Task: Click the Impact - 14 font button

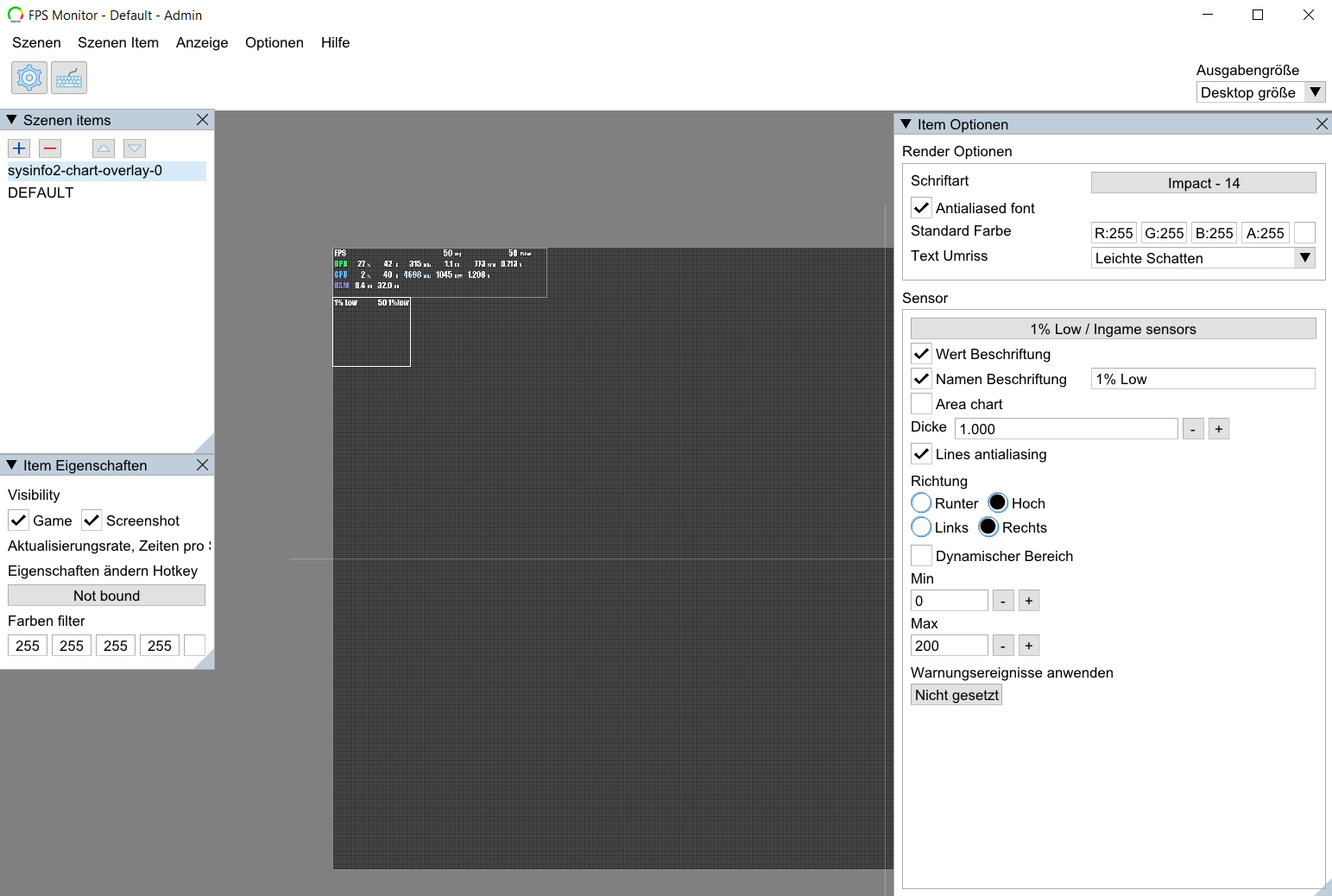Action: pyautogui.click(x=1203, y=183)
